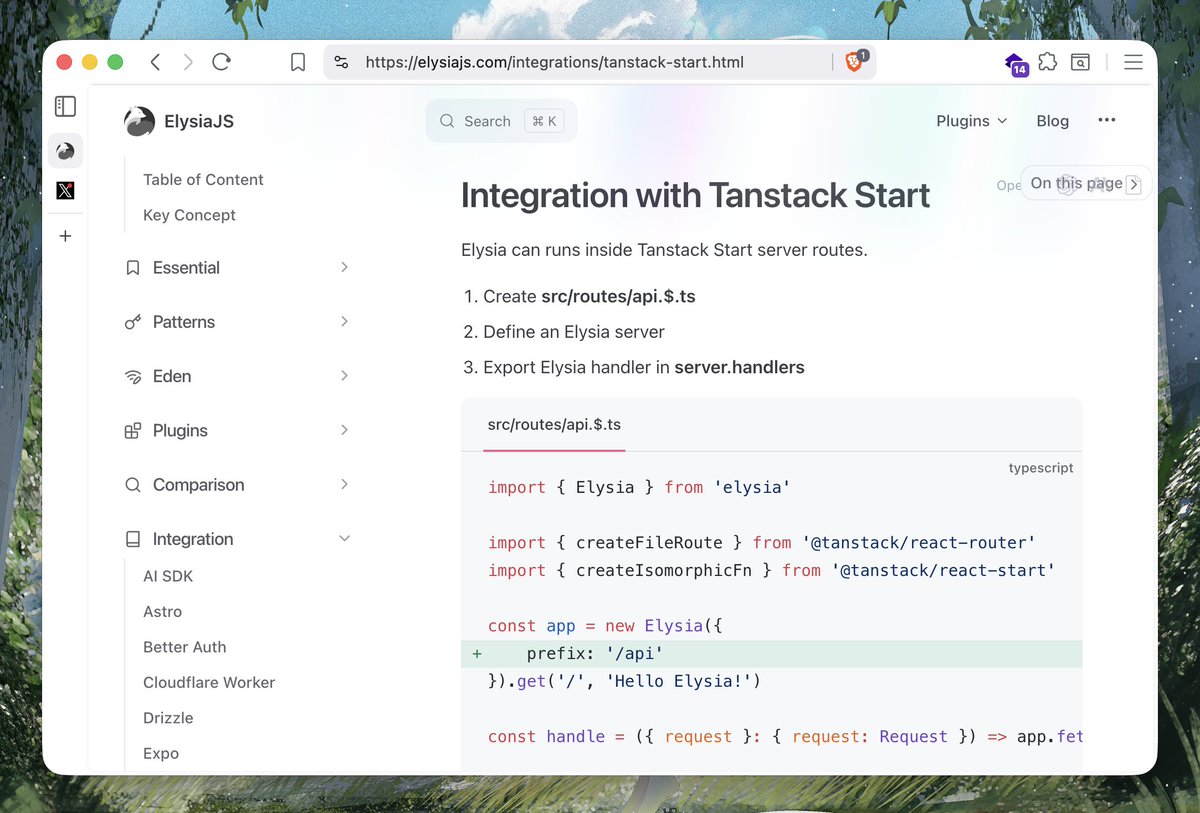Click the Comparison magnifier icon in sidebar
This screenshot has height=813, width=1200.
[133, 485]
